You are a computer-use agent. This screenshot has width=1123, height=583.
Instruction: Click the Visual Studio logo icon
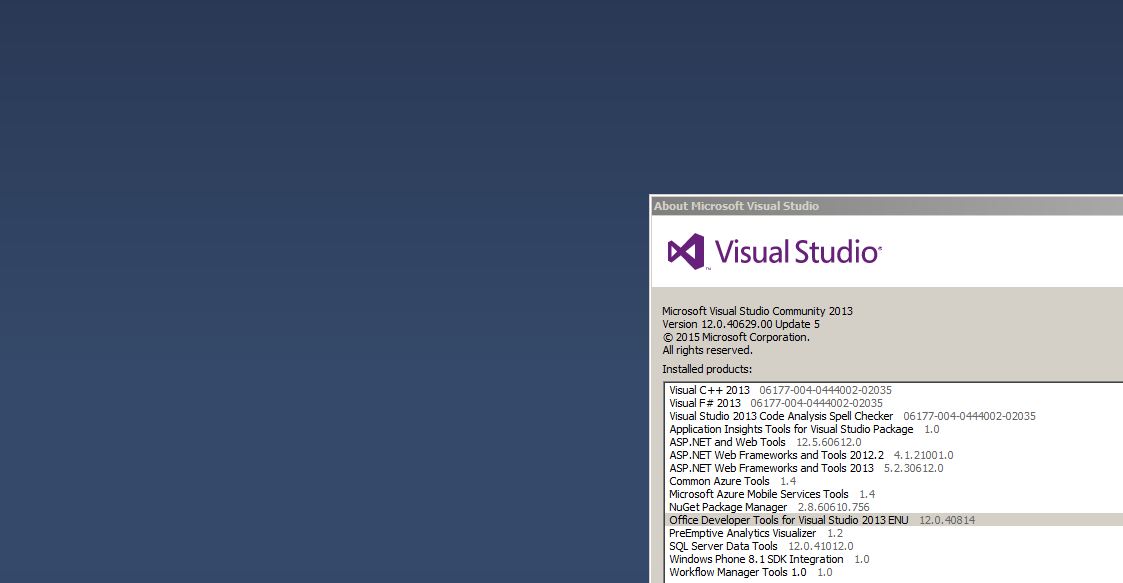tap(686, 251)
